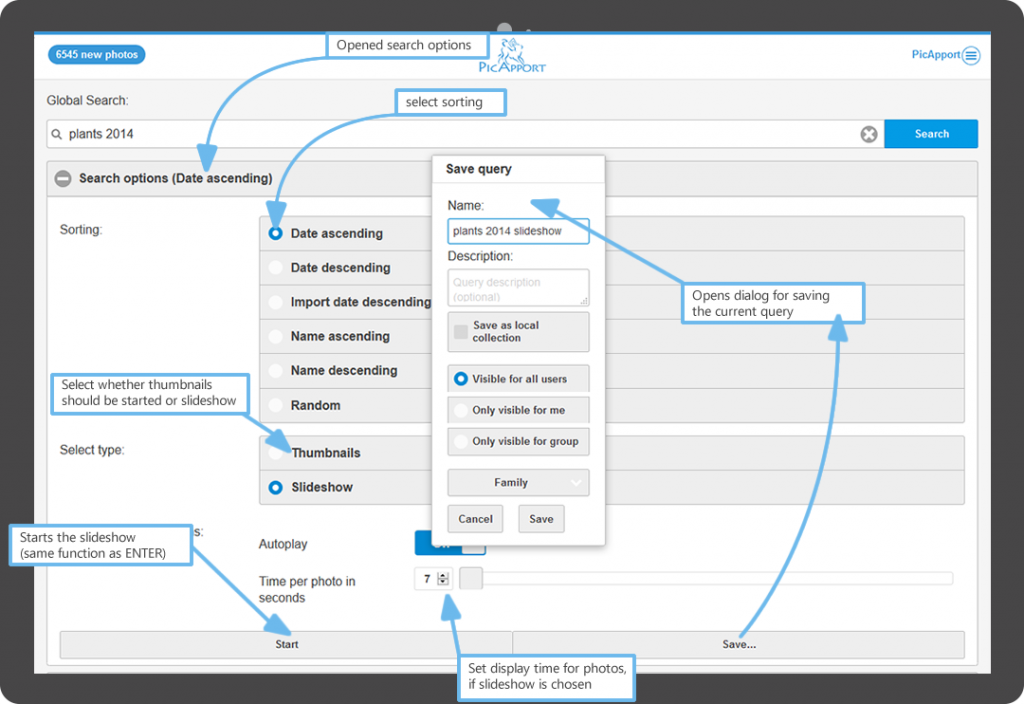
Task: Clear the global search text field
Action: coord(869,134)
